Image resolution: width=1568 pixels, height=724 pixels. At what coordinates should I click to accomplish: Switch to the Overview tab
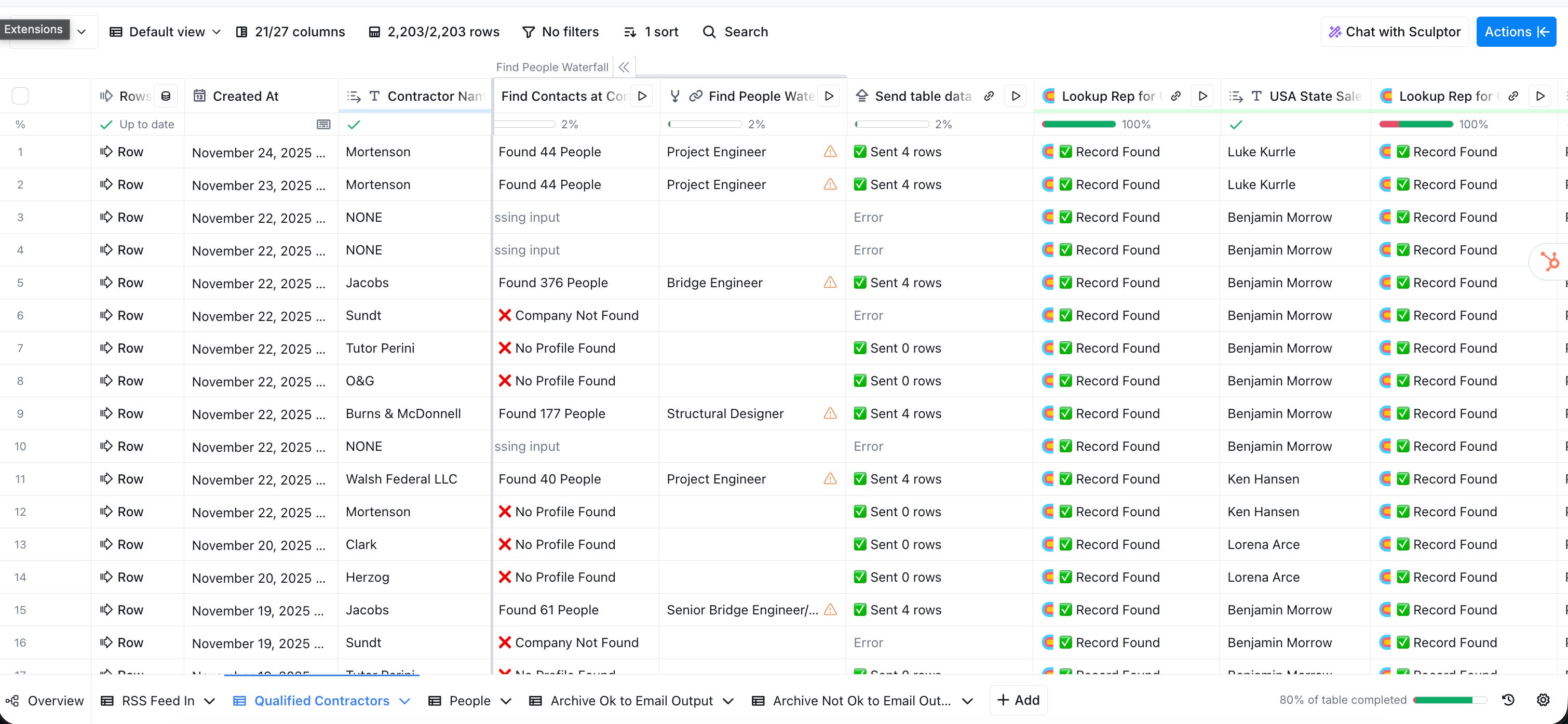tap(45, 701)
